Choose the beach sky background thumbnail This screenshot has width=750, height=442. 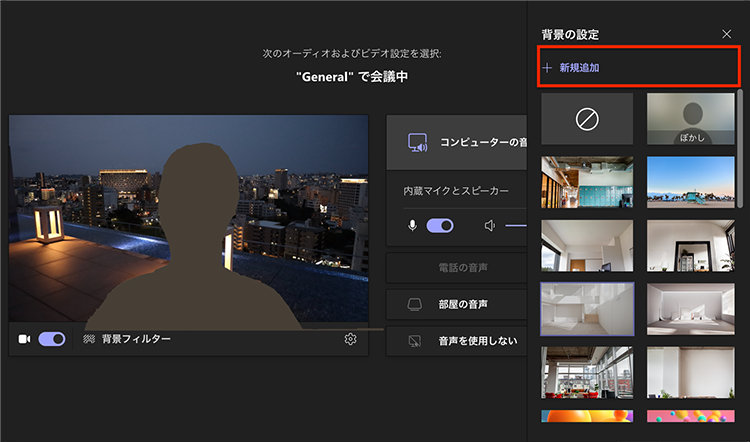[x=692, y=181]
